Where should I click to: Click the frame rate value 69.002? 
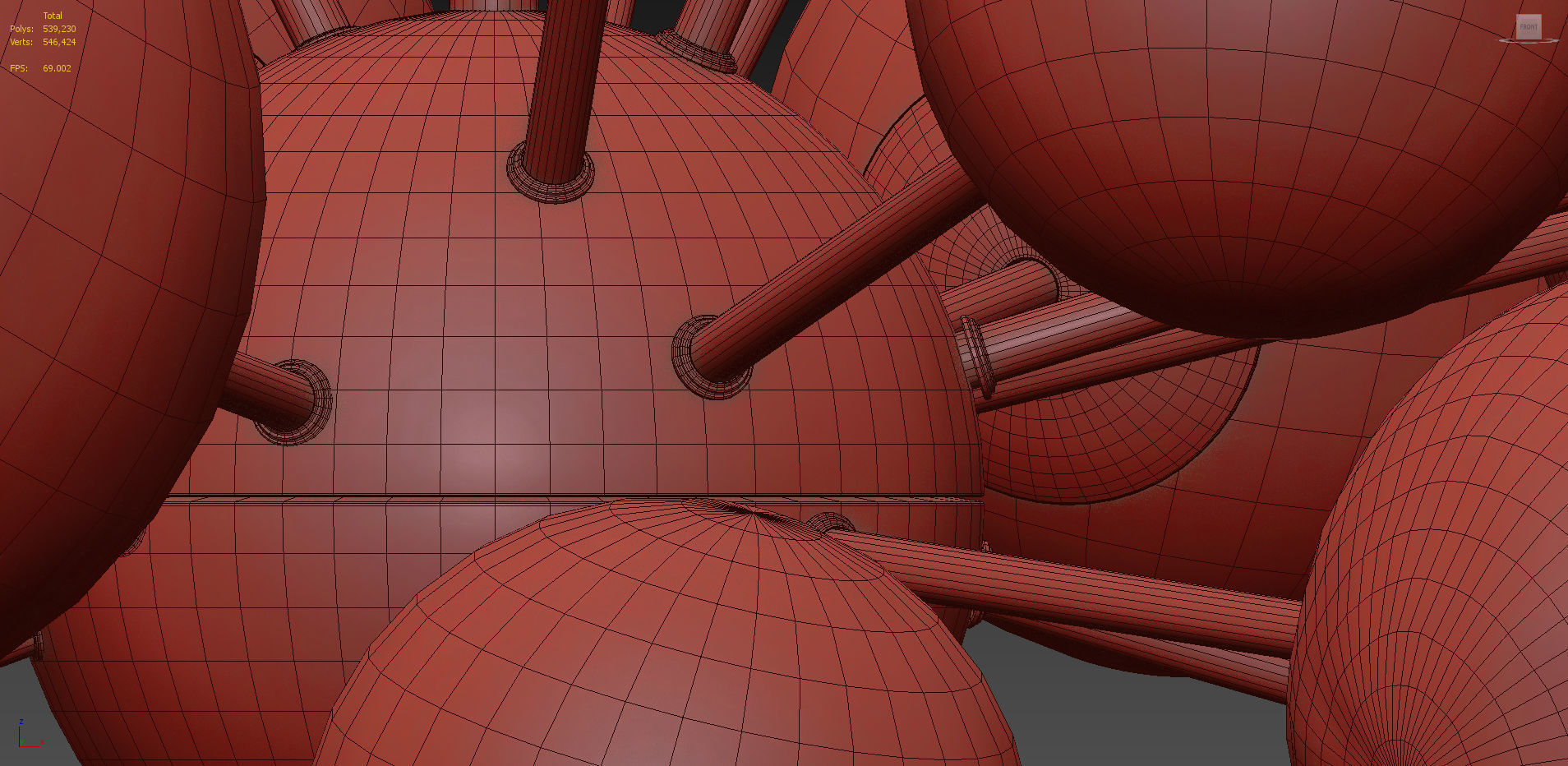tap(57, 68)
